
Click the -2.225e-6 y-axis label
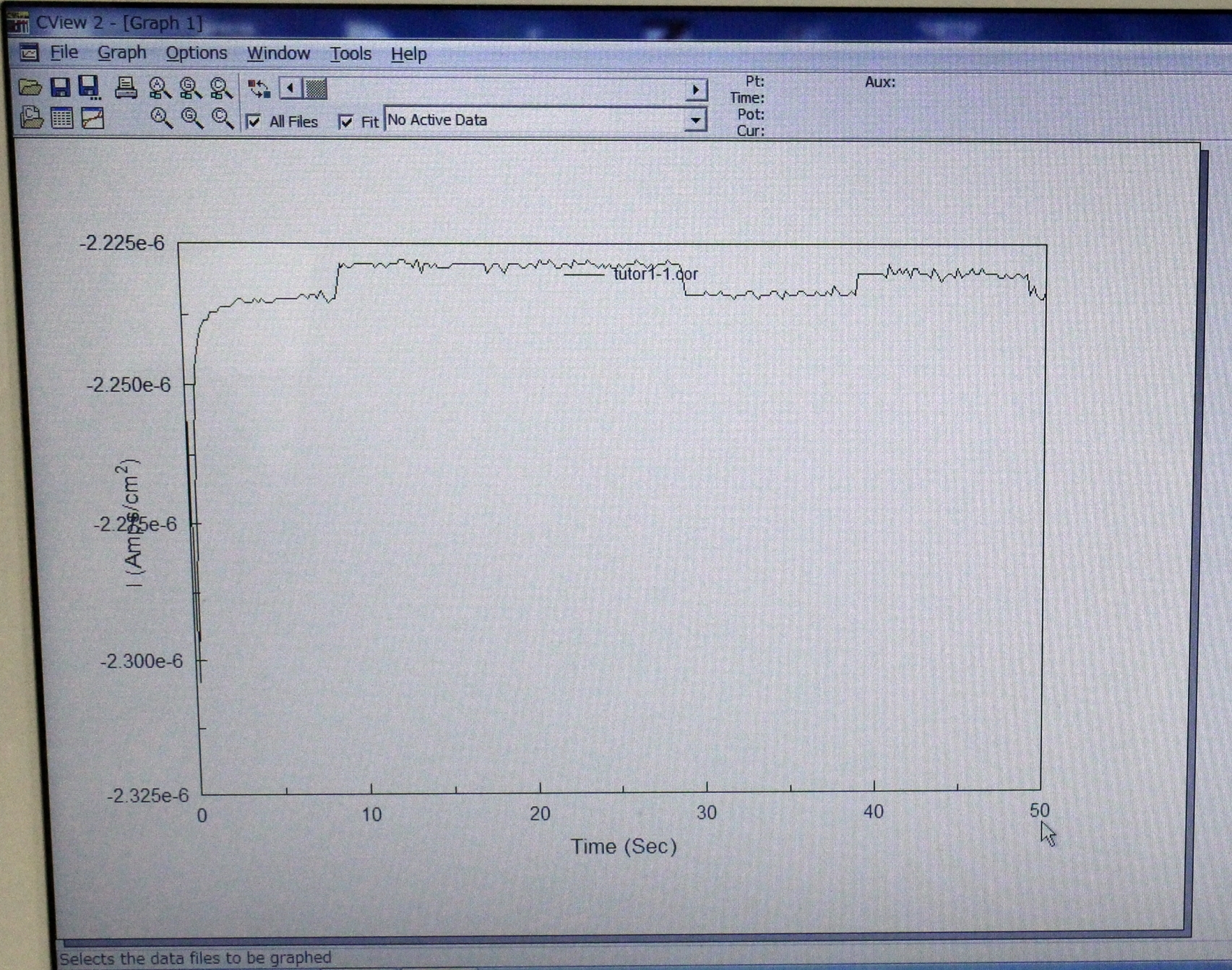pos(122,243)
